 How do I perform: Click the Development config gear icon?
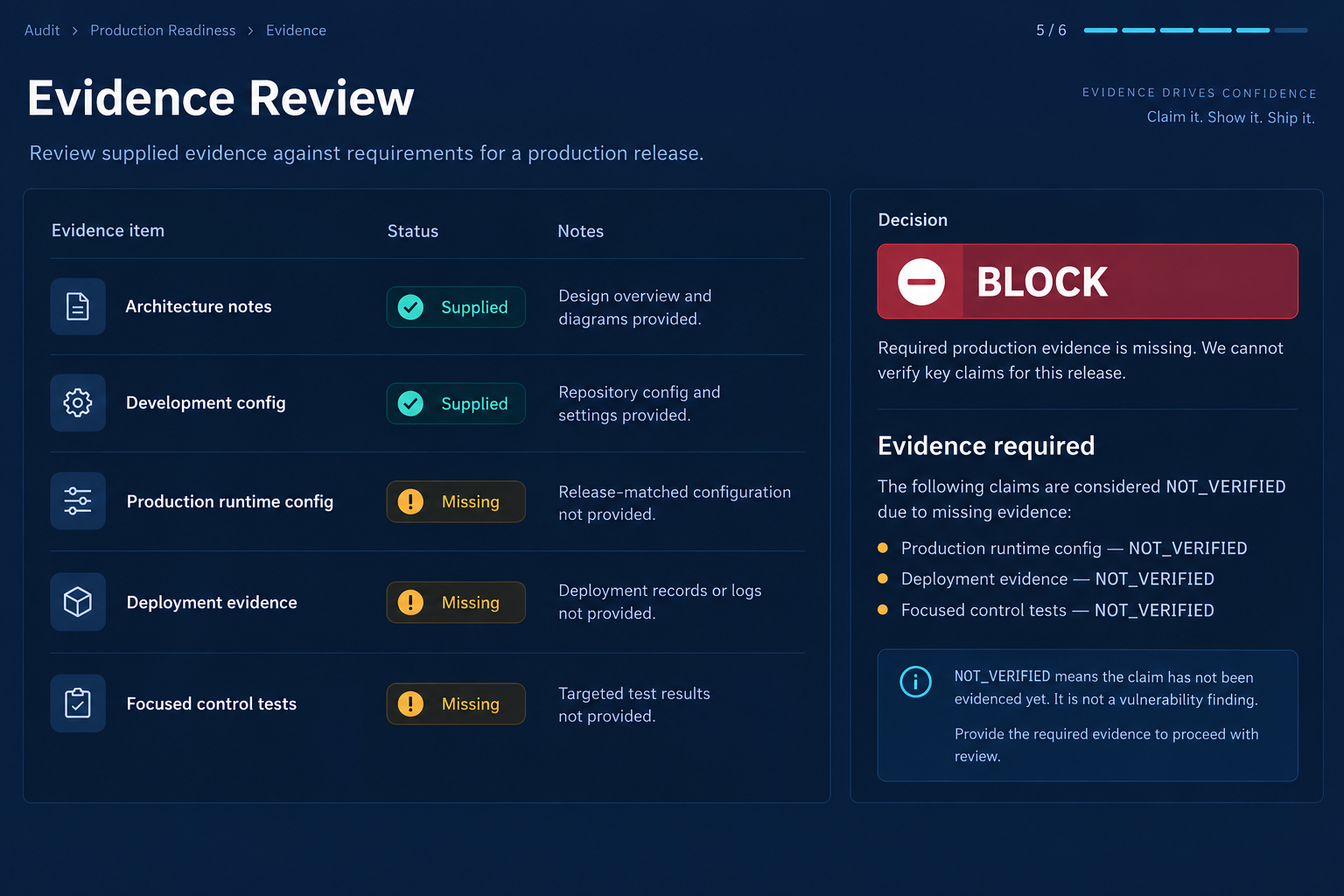tap(78, 402)
